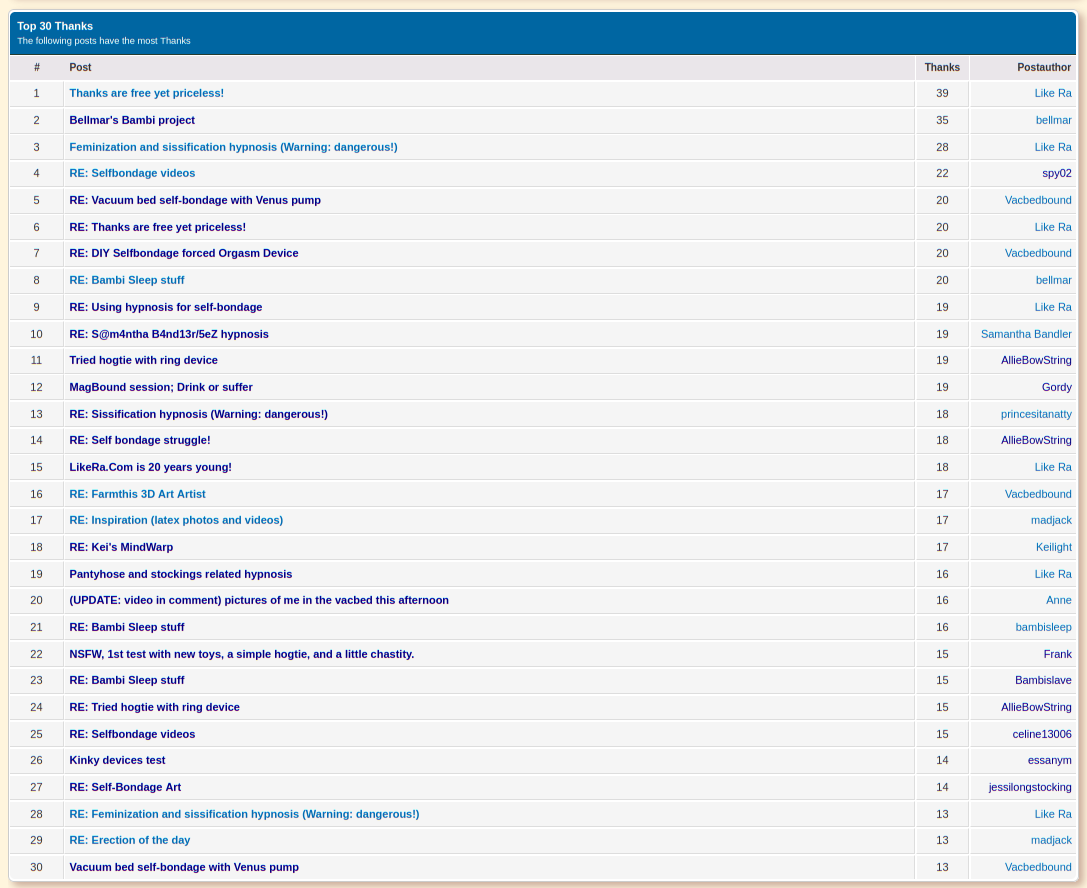Image resolution: width=1087 pixels, height=888 pixels.
Task: Open jessilongstocking's author profile
Action: [1030, 787]
